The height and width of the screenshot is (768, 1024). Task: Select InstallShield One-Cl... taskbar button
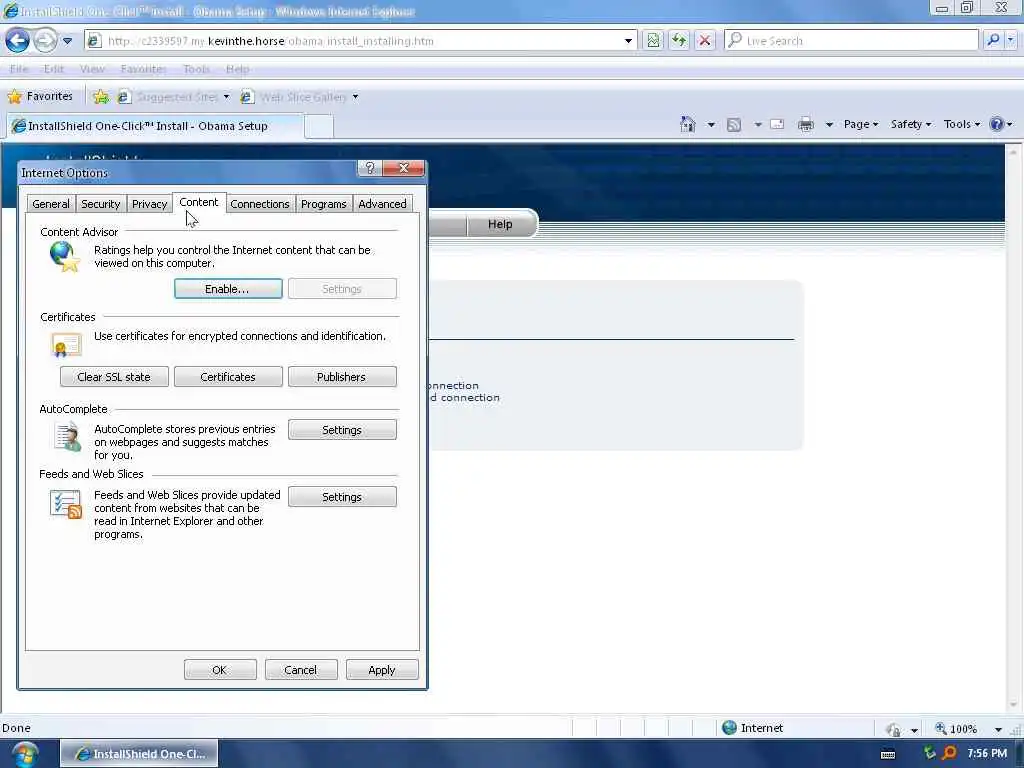[x=140, y=754]
